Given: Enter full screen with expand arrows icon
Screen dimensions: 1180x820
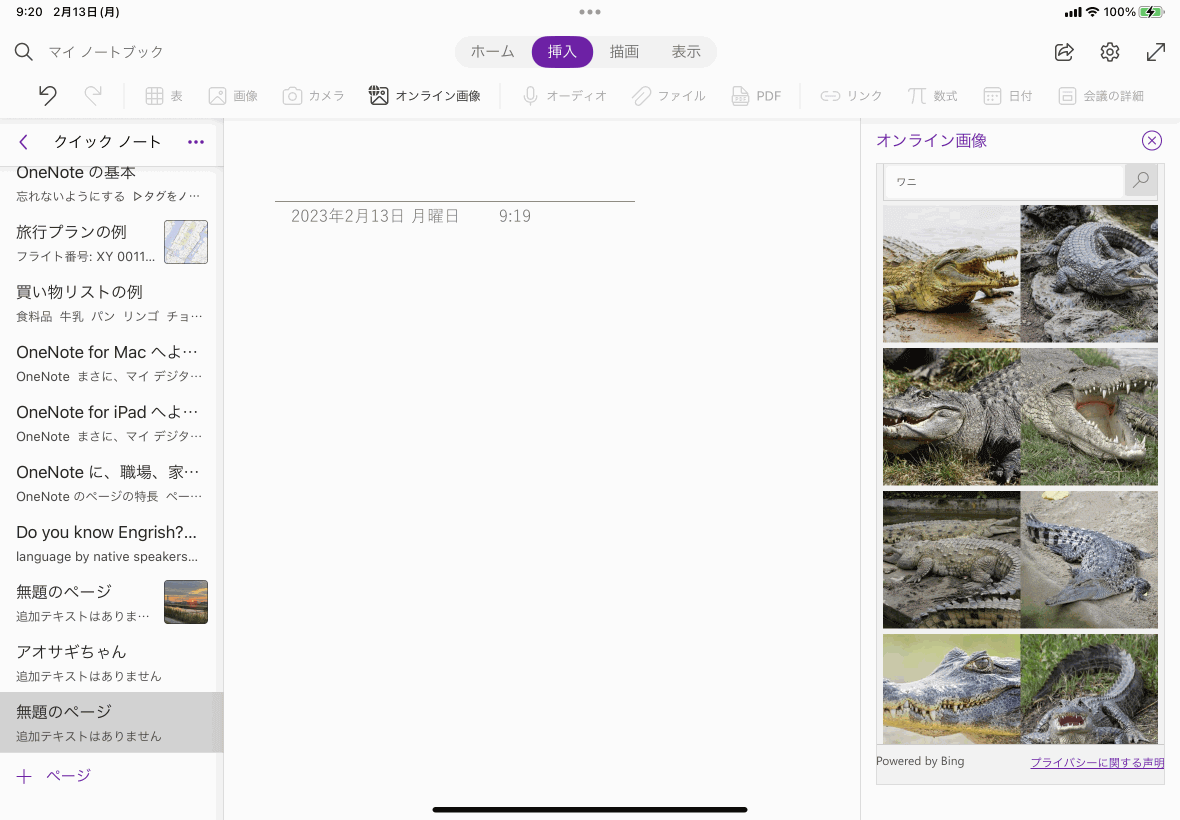Looking at the screenshot, I should pos(1156,52).
